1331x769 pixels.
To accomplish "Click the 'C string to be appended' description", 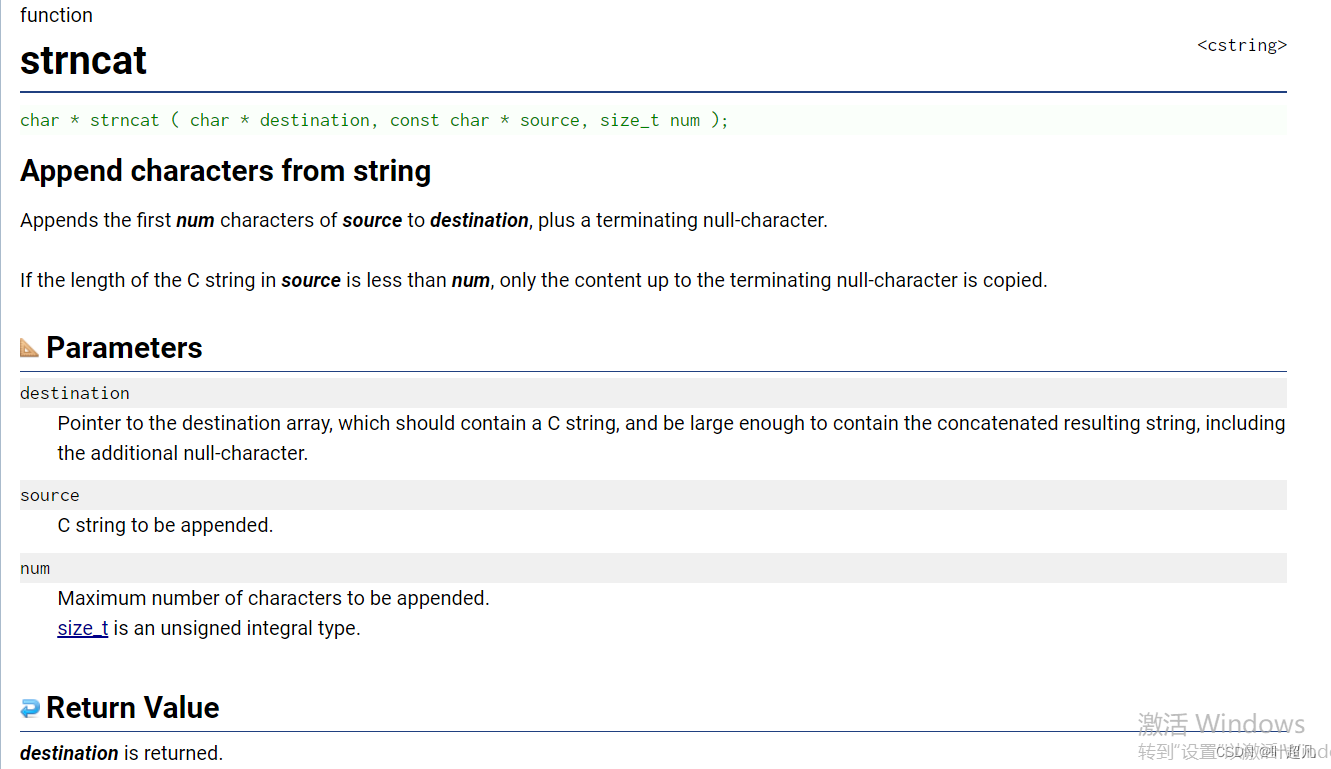I will [x=165, y=525].
